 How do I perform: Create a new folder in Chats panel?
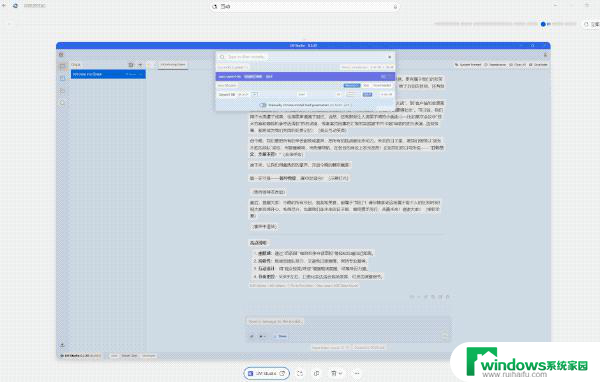pyautogui.click(x=131, y=65)
